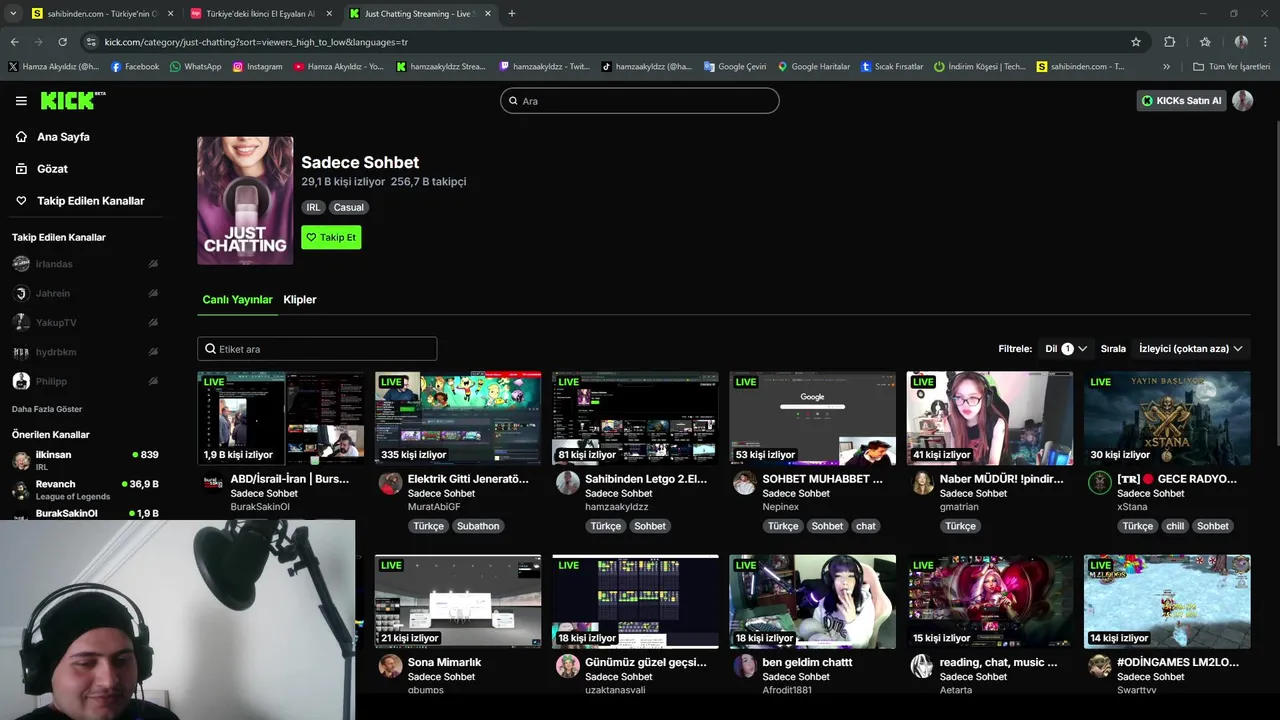The height and width of the screenshot is (720, 1280).
Task: Open Revanch recommended channel
Action: 85,490
